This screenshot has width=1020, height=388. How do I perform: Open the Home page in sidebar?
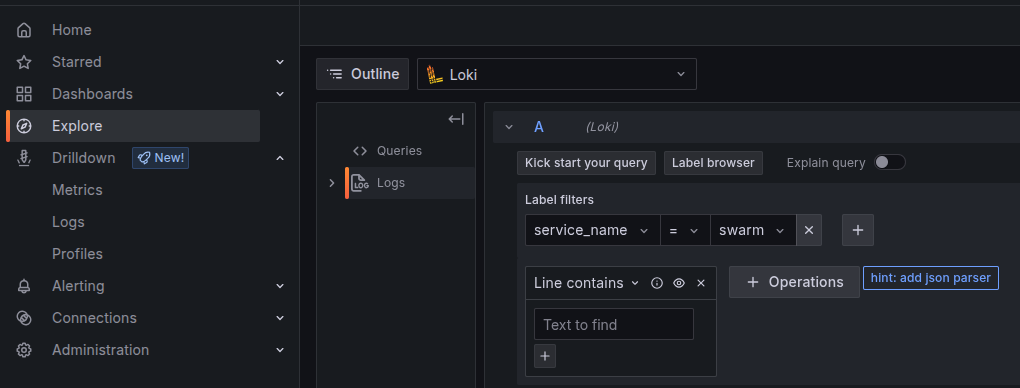point(72,30)
